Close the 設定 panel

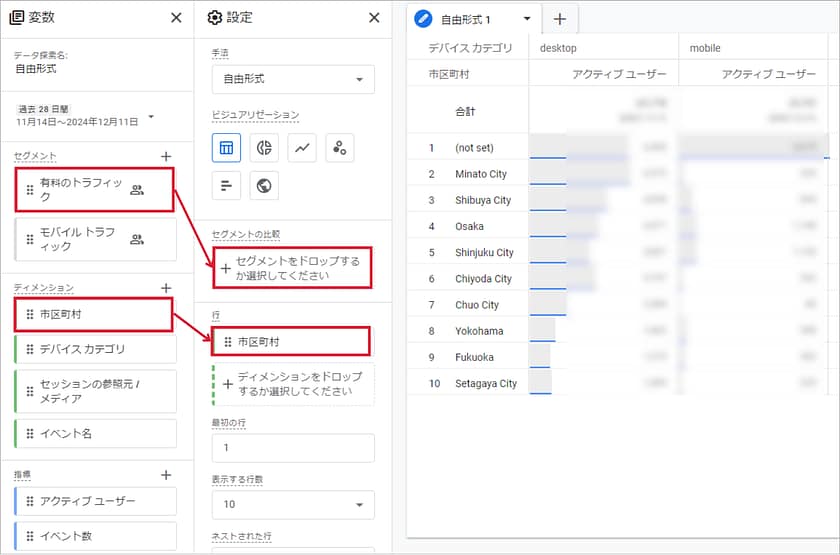(374, 17)
